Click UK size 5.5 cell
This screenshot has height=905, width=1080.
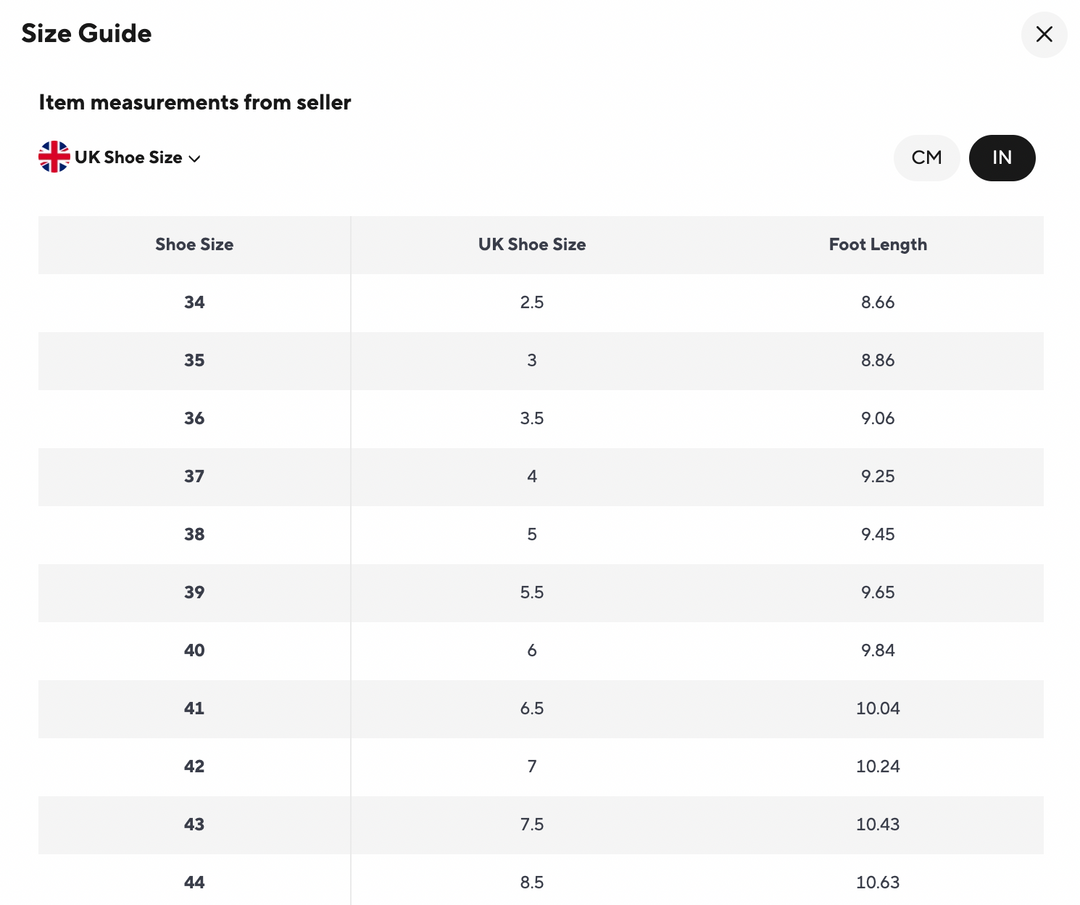(531, 592)
